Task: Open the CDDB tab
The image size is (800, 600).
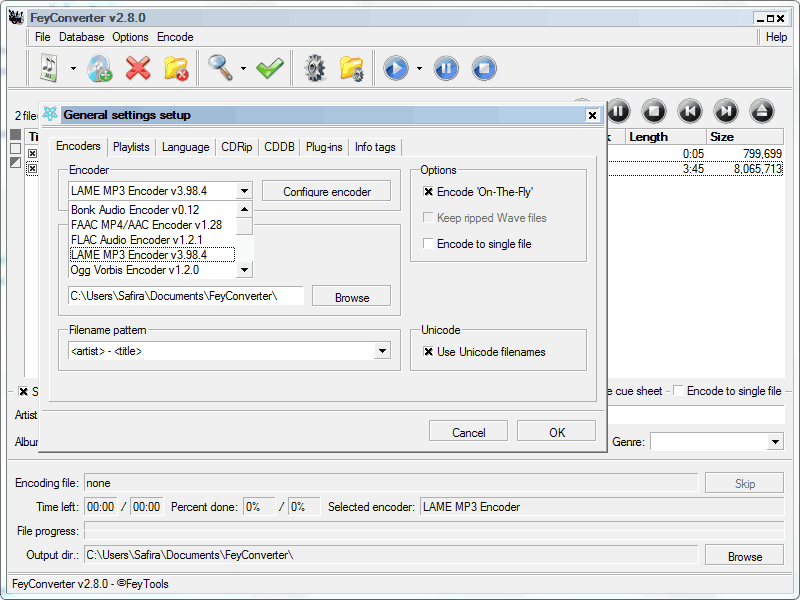Action: click(x=279, y=147)
